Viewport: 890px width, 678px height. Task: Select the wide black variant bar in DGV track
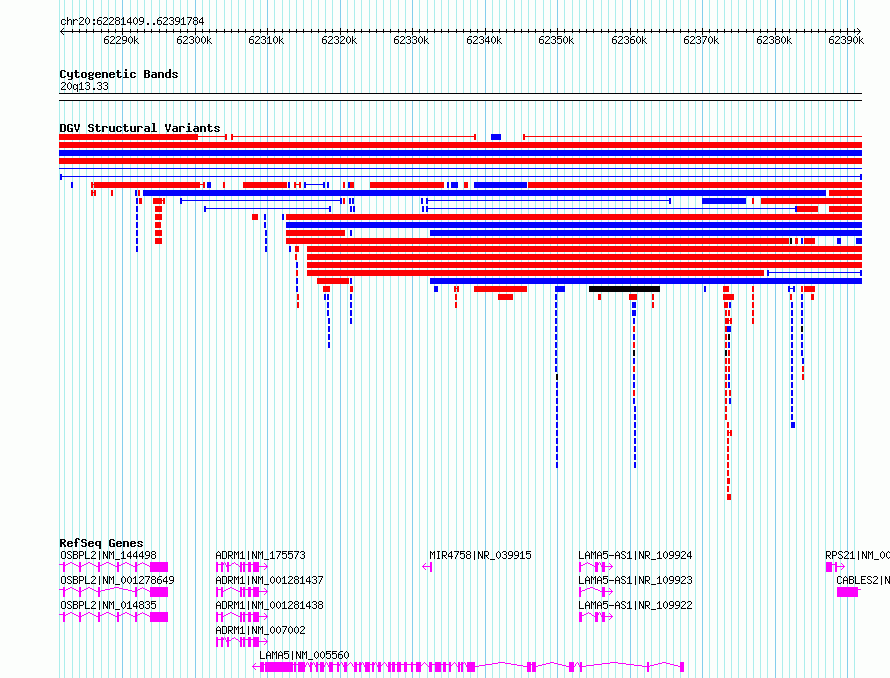624,289
